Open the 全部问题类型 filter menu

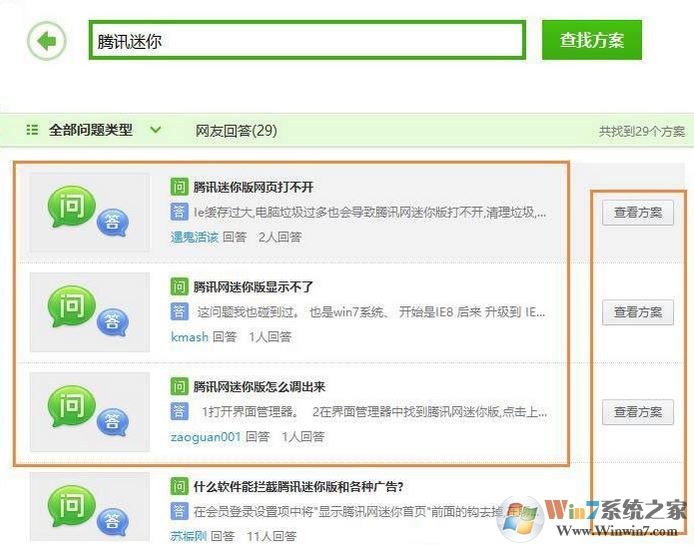pyautogui.click(x=90, y=130)
